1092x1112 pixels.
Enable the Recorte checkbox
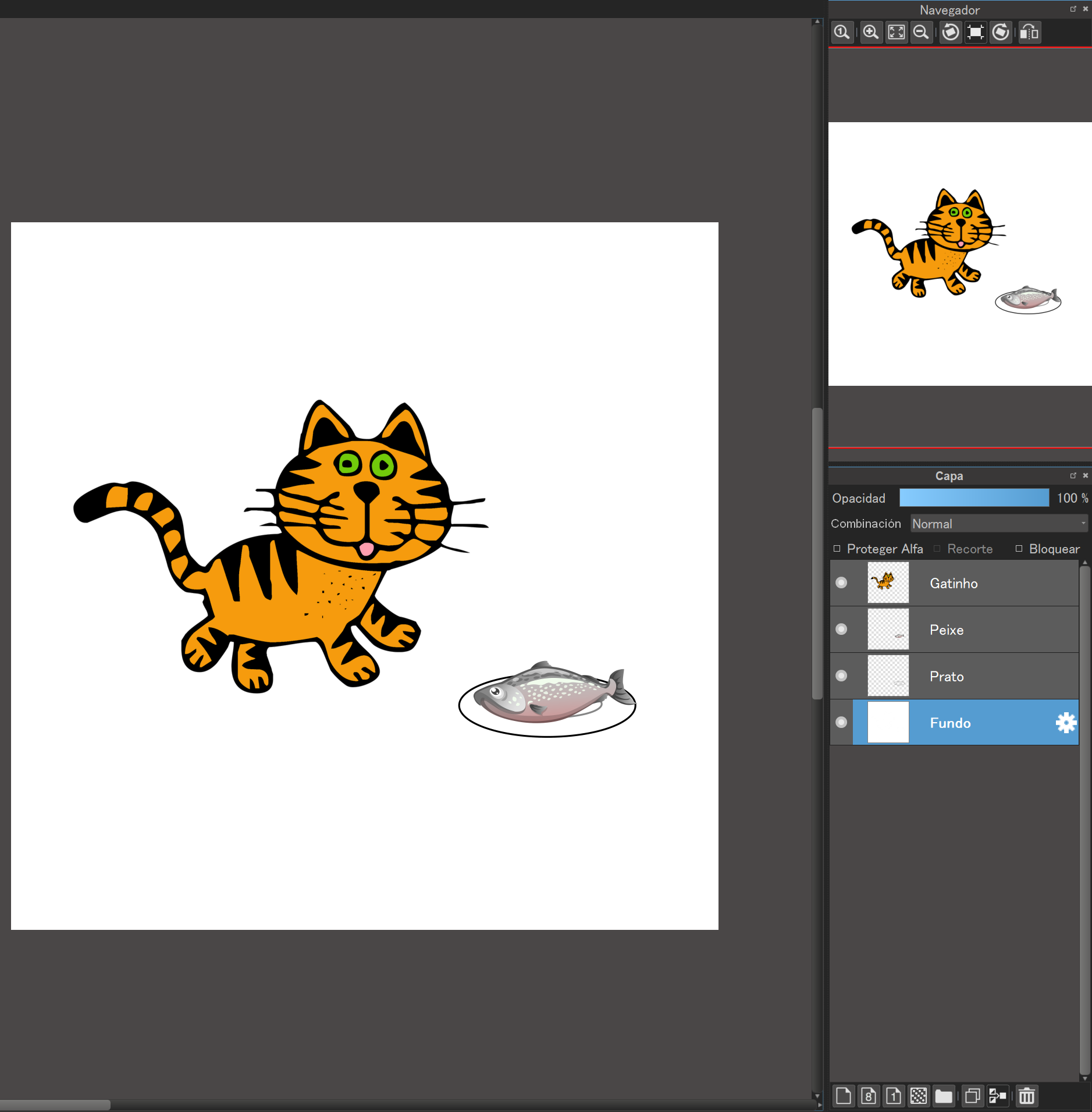click(937, 549)
